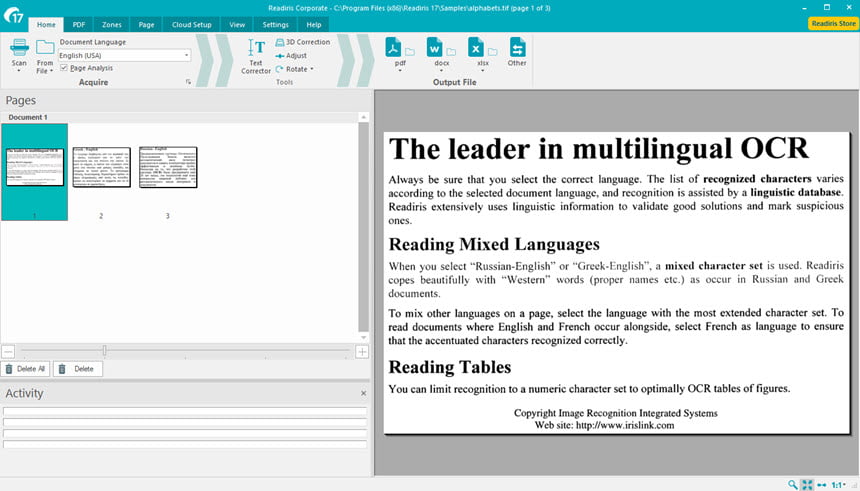Viewport: 860px width, 491px height.
Task: Click the Readiris 17 logo
Action: 13,15
